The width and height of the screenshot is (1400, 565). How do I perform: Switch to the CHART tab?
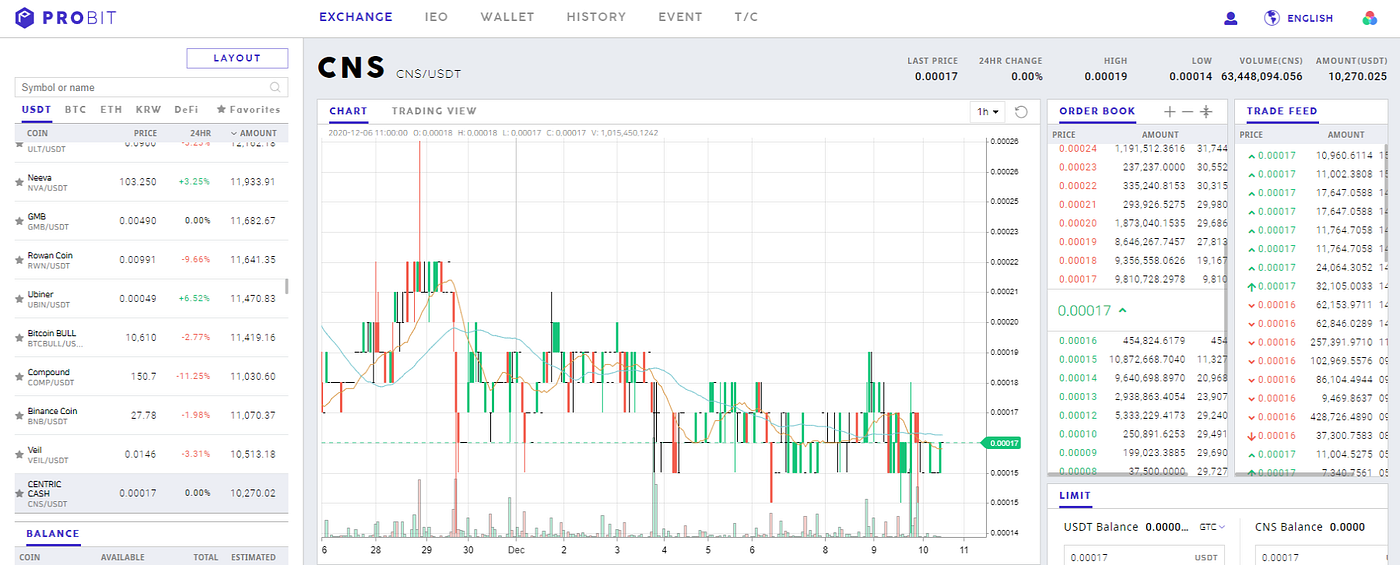[348, 111]
